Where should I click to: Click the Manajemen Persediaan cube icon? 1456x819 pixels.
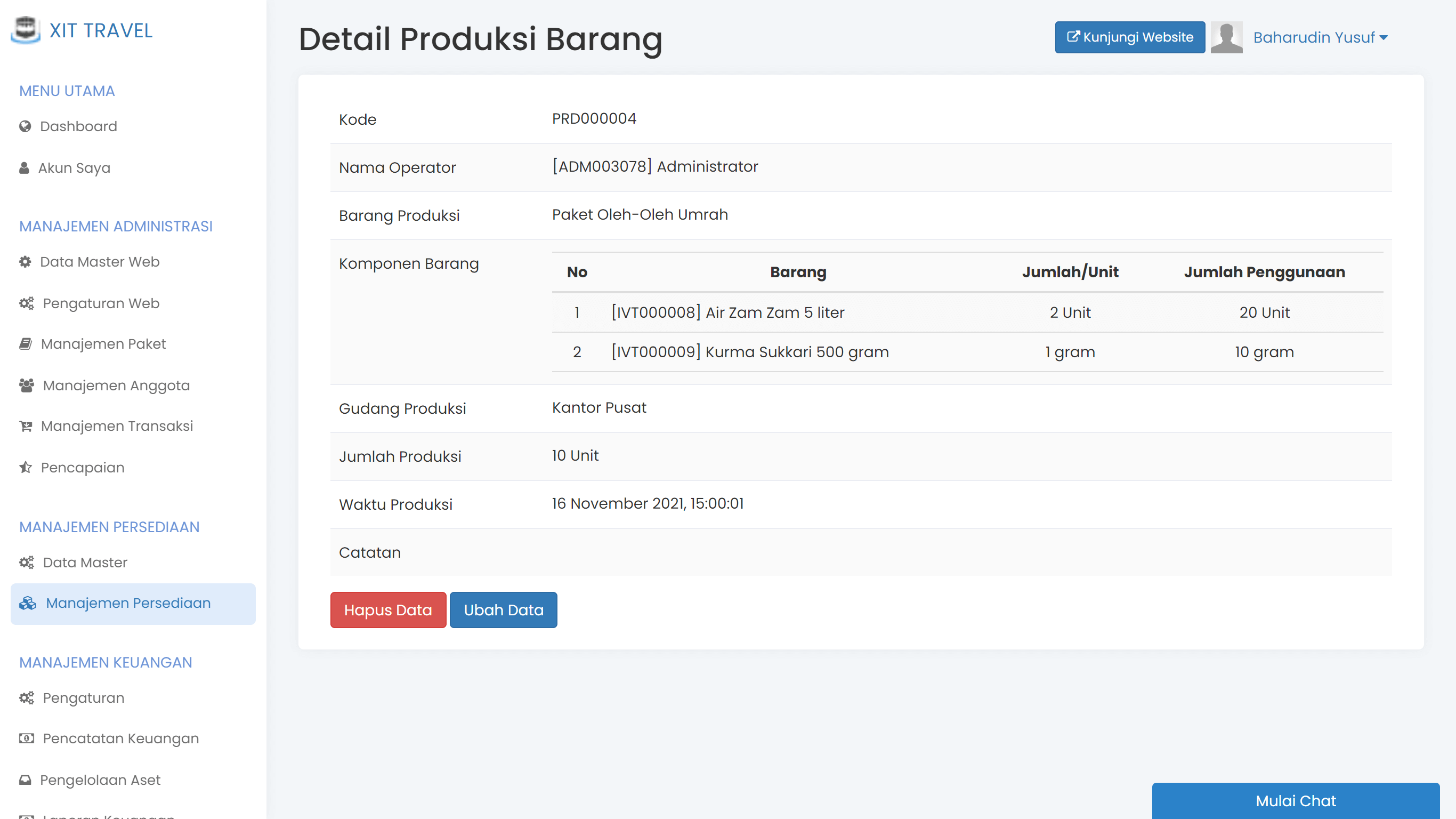[26, 604]
